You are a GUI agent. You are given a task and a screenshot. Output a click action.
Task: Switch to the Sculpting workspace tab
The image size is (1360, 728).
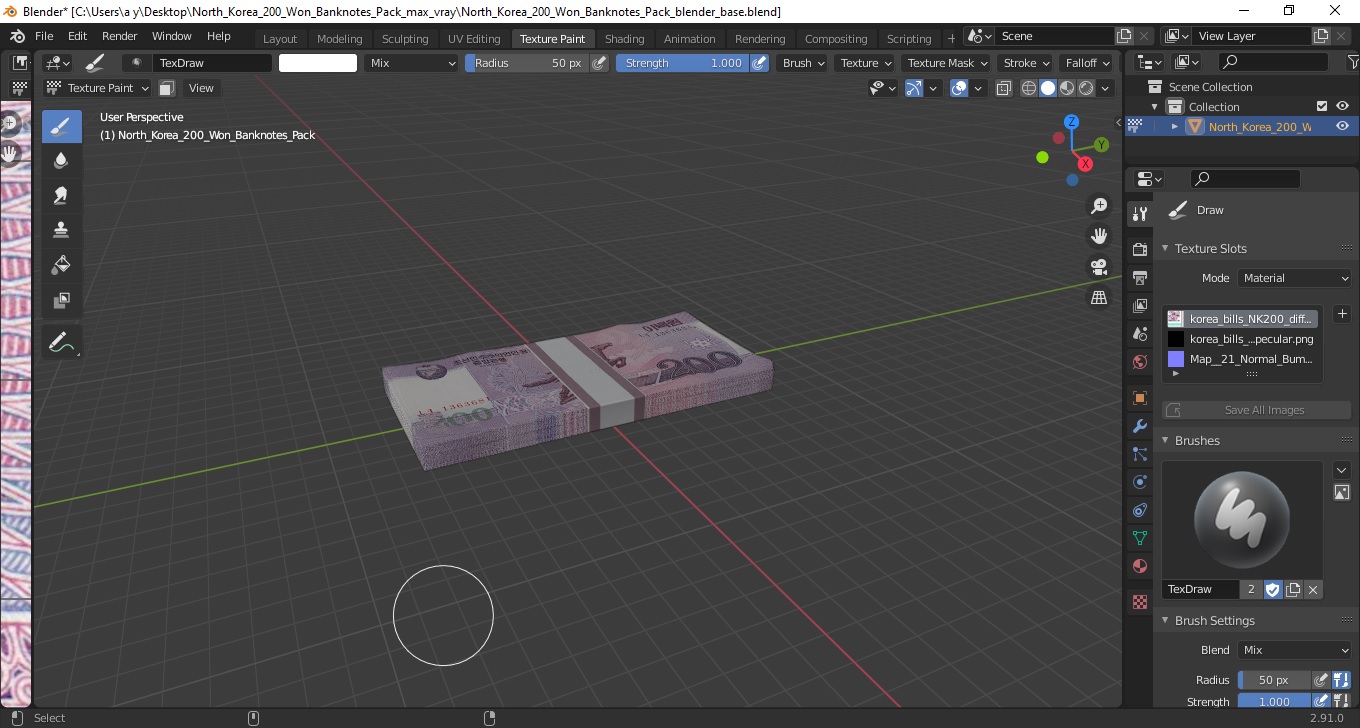(405, 39)
